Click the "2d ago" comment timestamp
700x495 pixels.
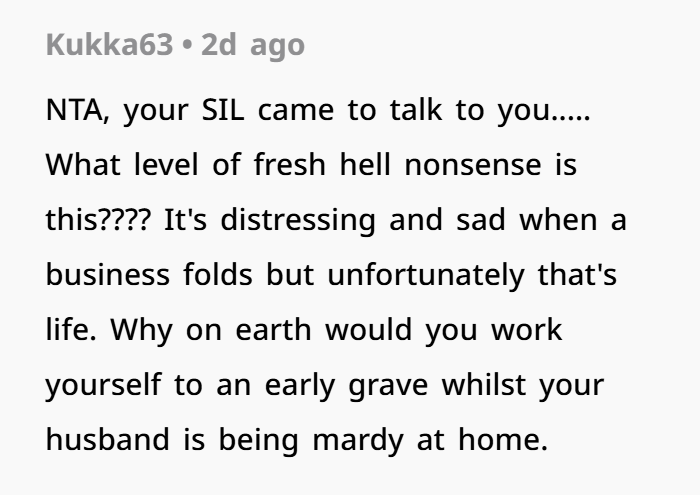pos(253,46)
